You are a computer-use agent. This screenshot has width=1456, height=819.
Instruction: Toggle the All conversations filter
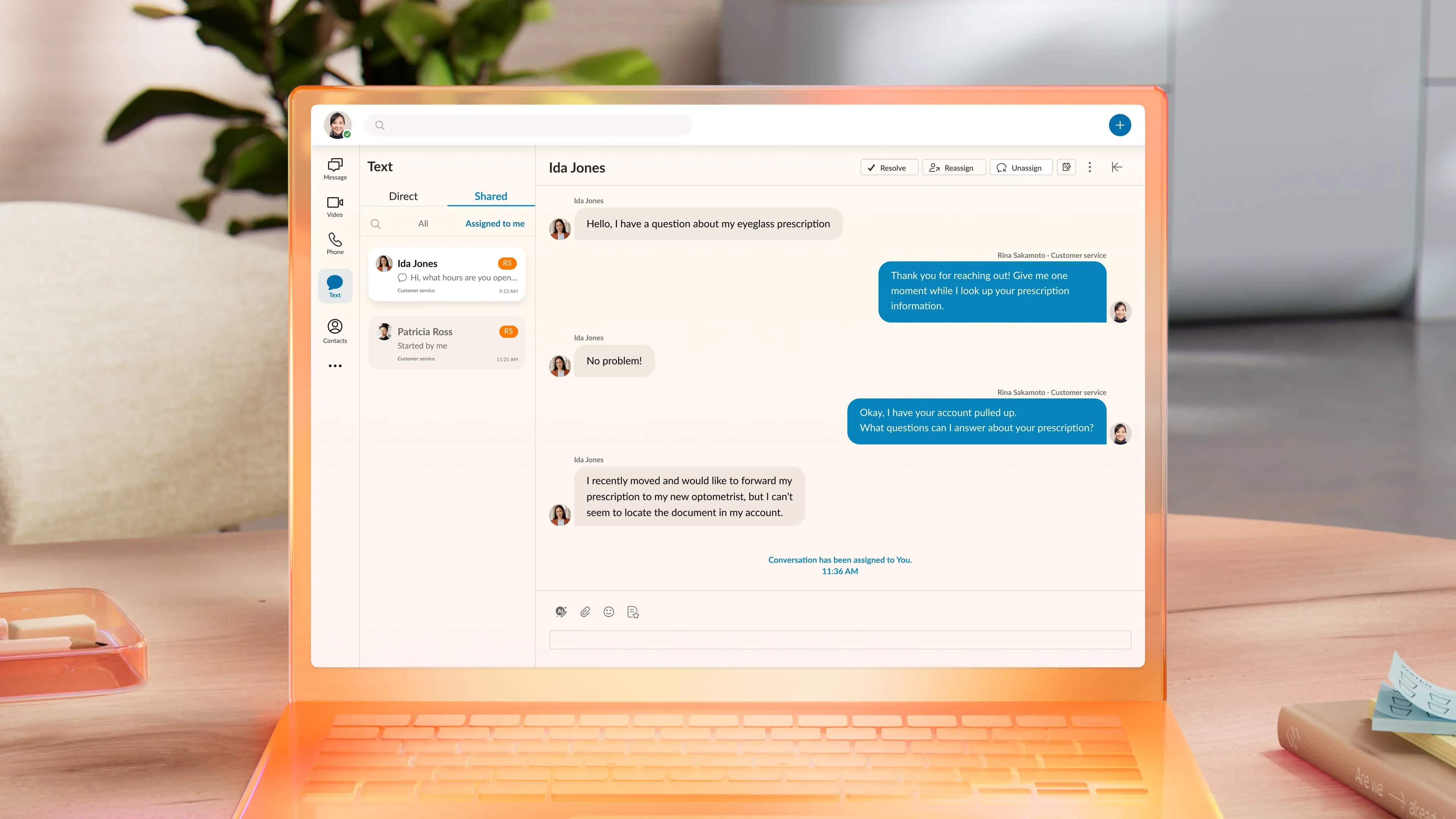coord(423,223)
